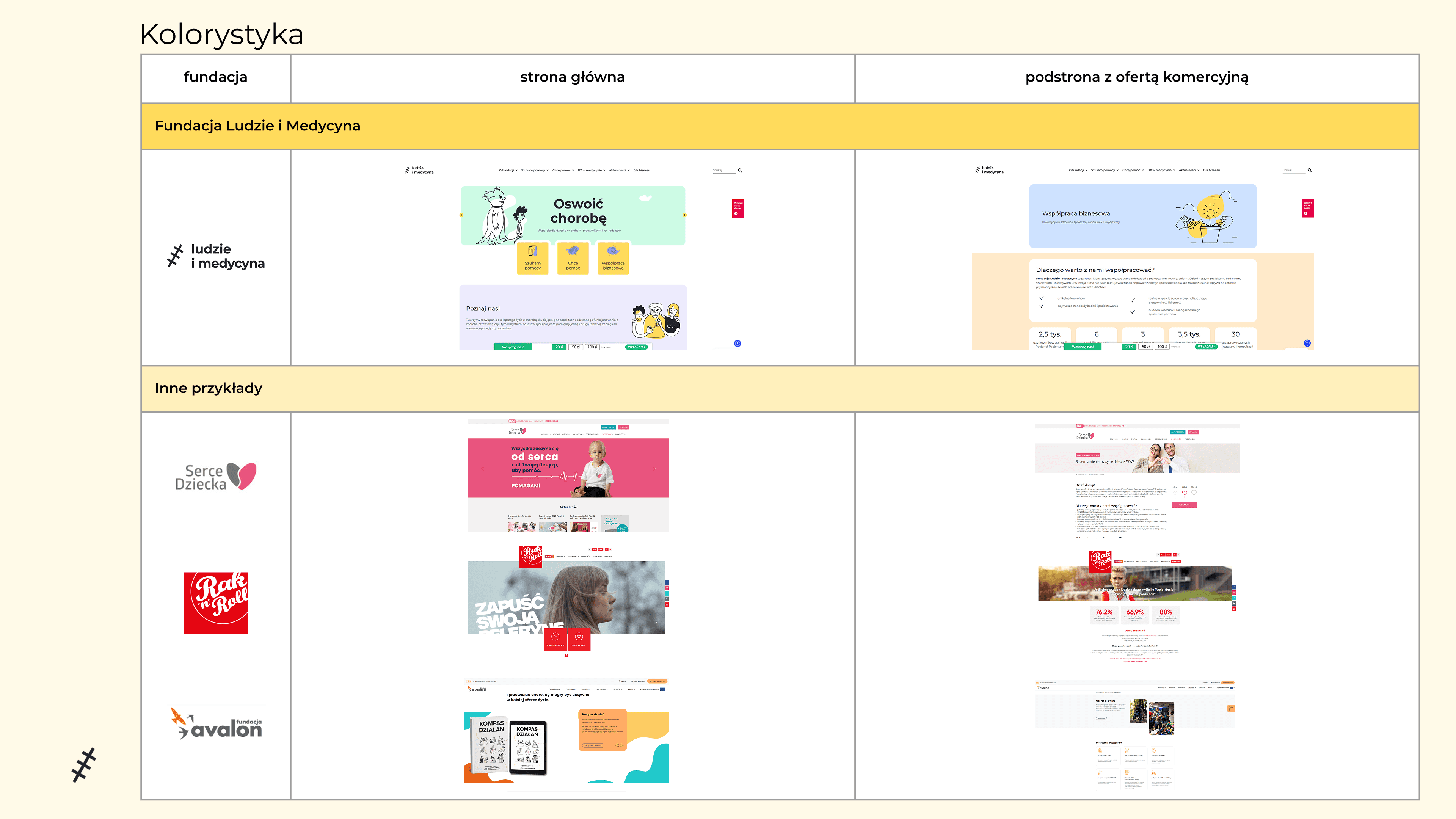This screenshot has height=819, width=1456.
Task: Click WPŁACAM button in the Poznaj nas screenshot
Action: [637, 347]
